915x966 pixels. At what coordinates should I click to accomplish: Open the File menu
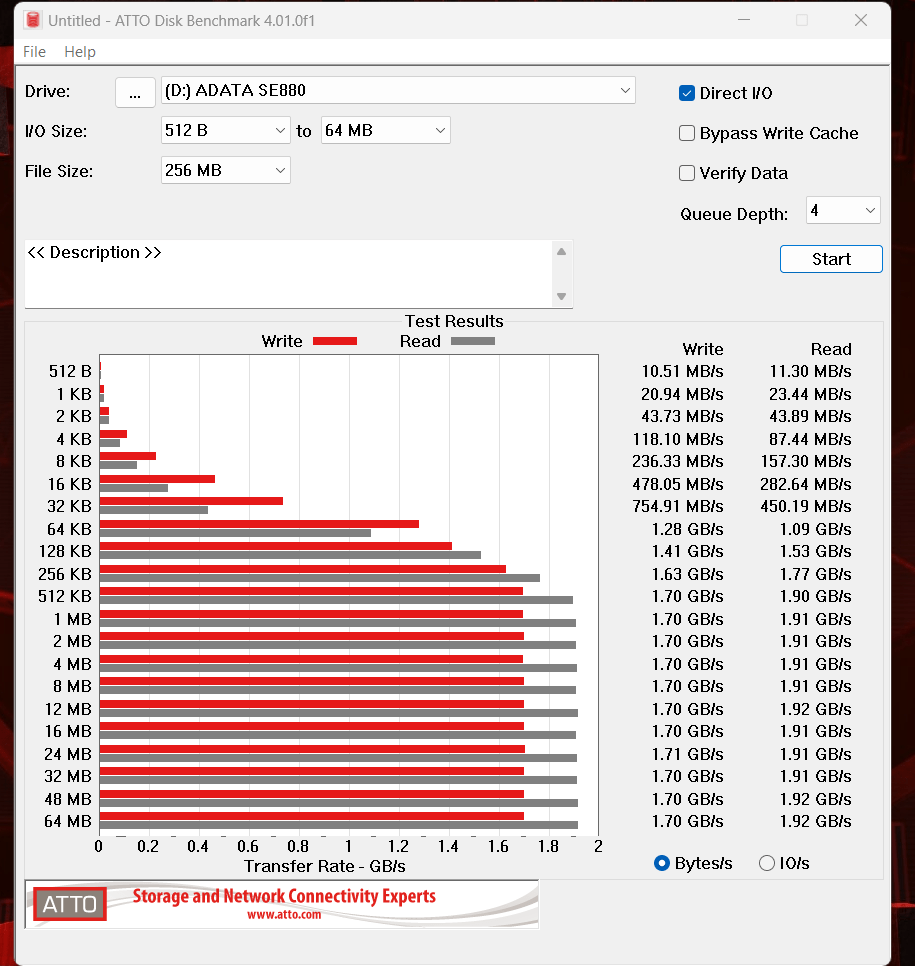[x=34, y=52]
